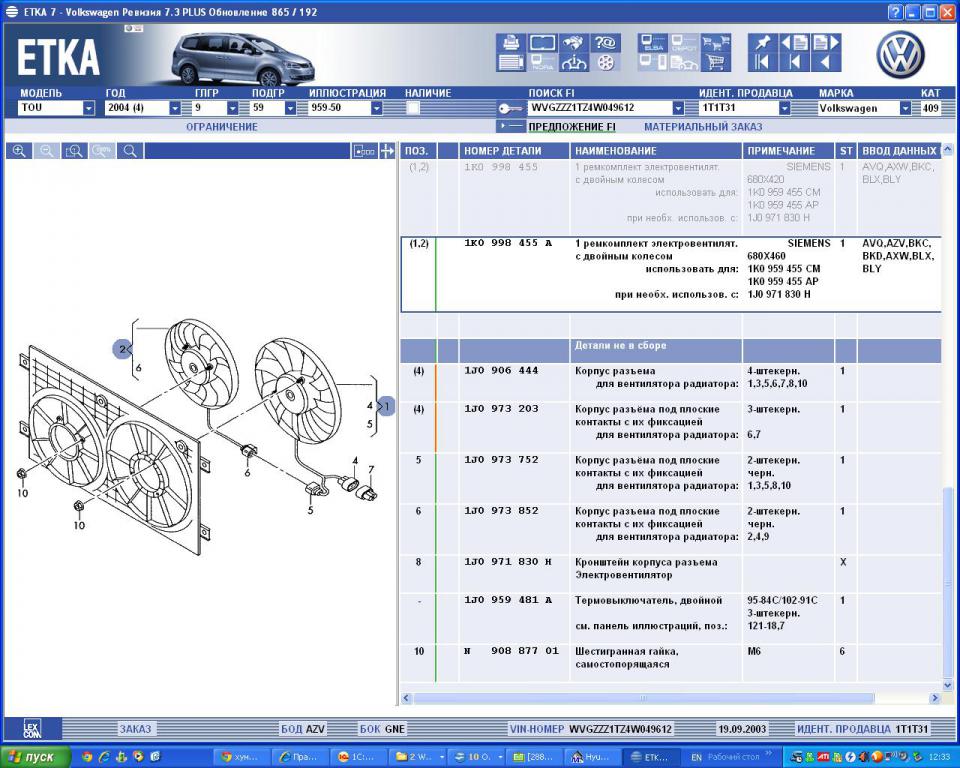960x768 pixels.
Task: Click the Volkswagen logo
Action: click(899, 55)
